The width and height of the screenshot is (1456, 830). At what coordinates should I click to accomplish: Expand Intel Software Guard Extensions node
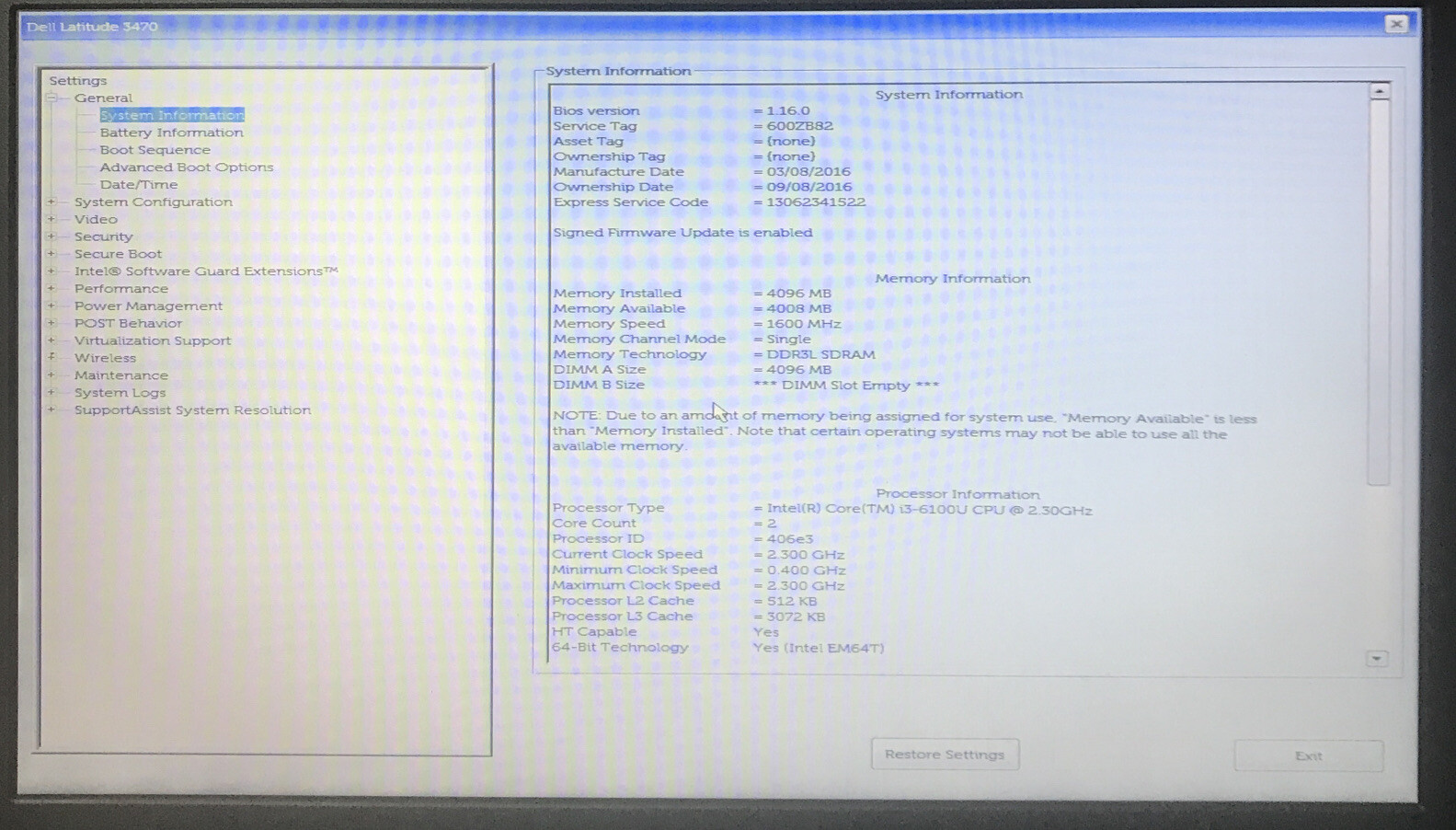52,271
